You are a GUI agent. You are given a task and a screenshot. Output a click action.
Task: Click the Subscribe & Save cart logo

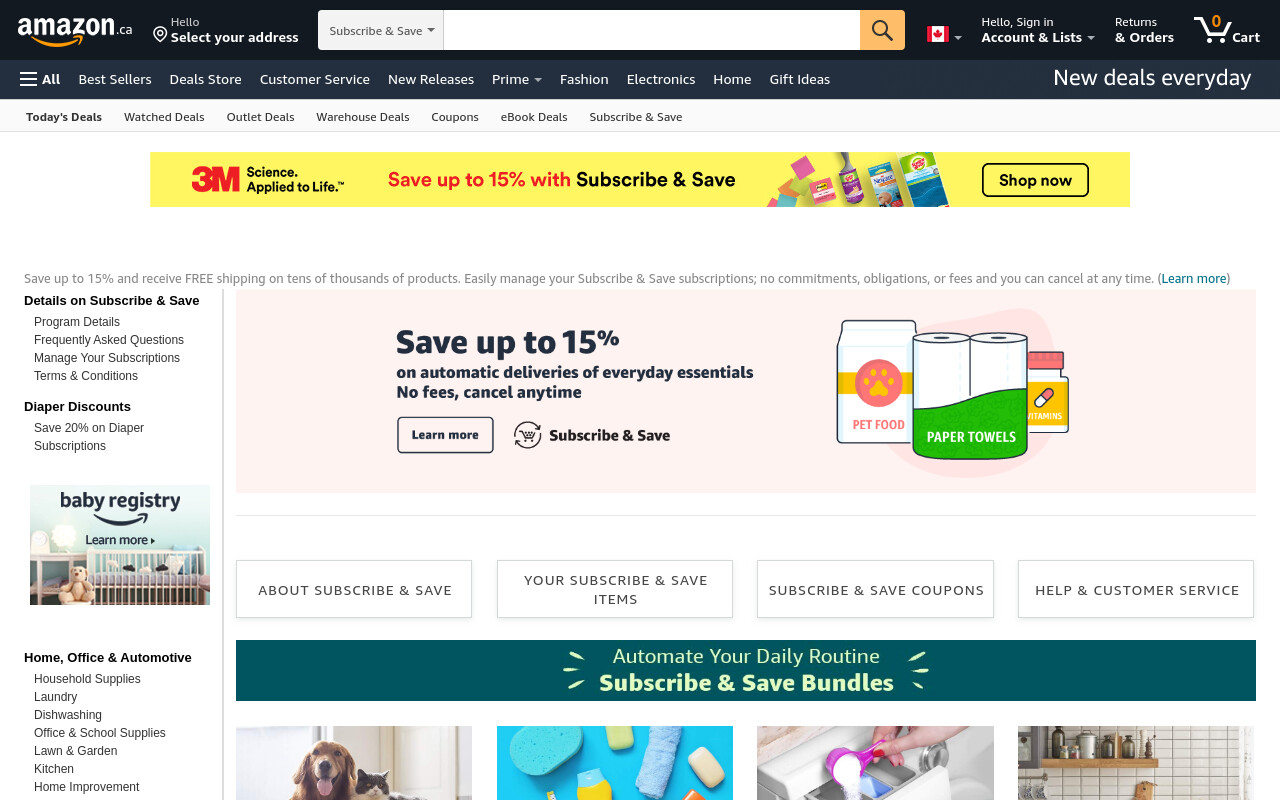[592, 435]
